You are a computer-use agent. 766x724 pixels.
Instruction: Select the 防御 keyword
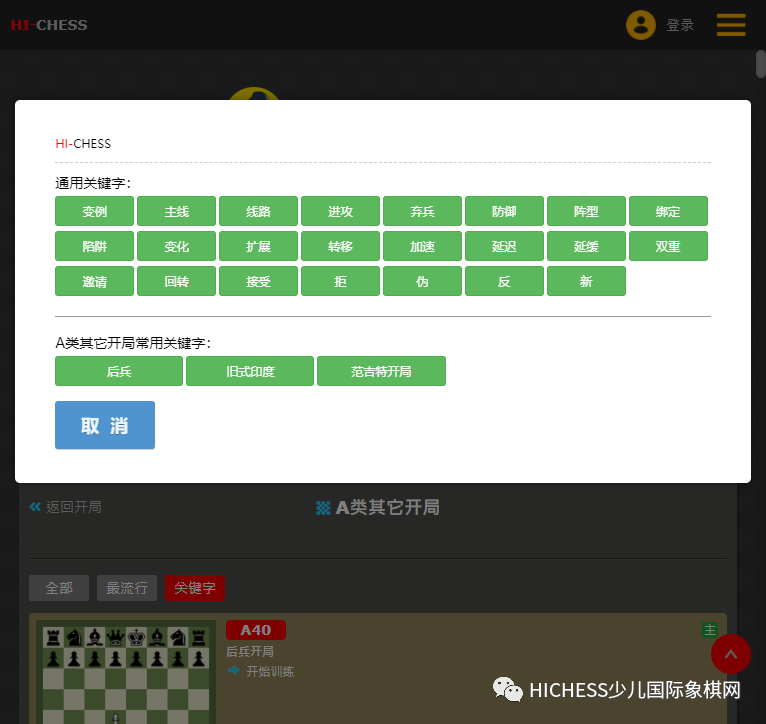point(504,211)
